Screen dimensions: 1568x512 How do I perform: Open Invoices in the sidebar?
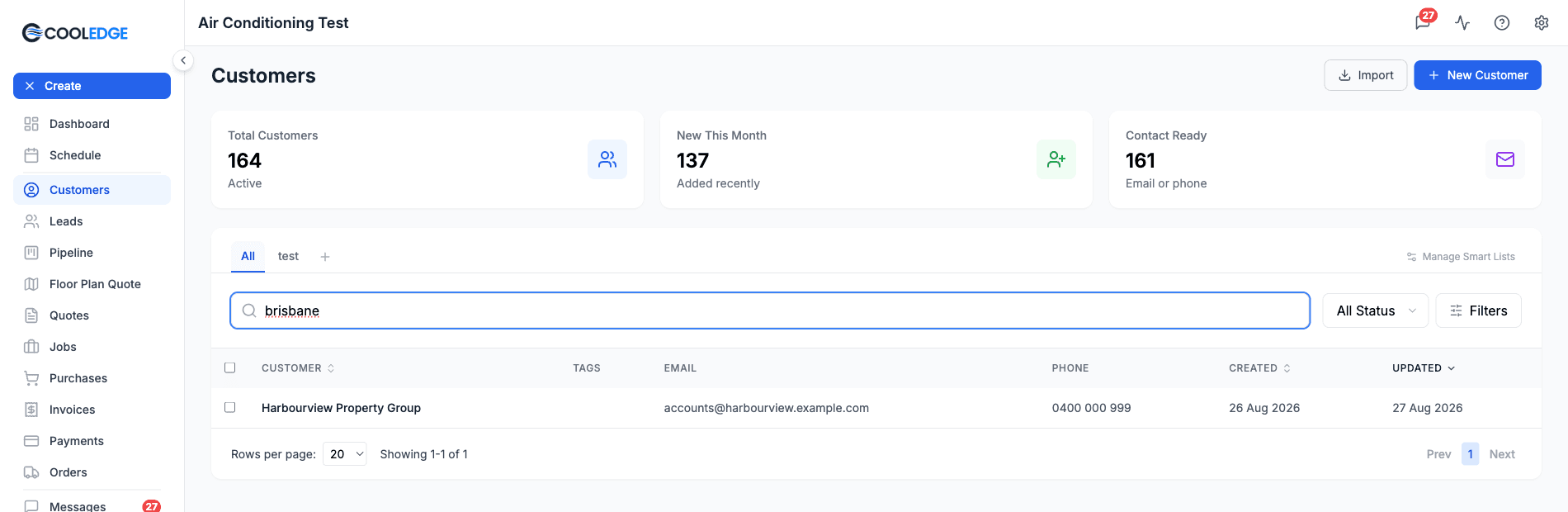pos(92,410)
